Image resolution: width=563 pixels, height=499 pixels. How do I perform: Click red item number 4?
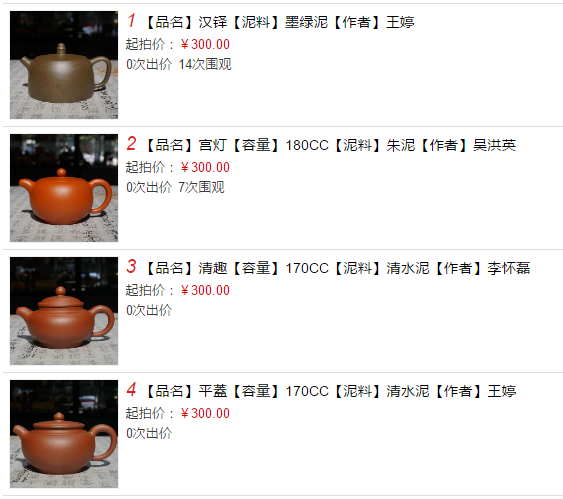[x=131, y=390]
